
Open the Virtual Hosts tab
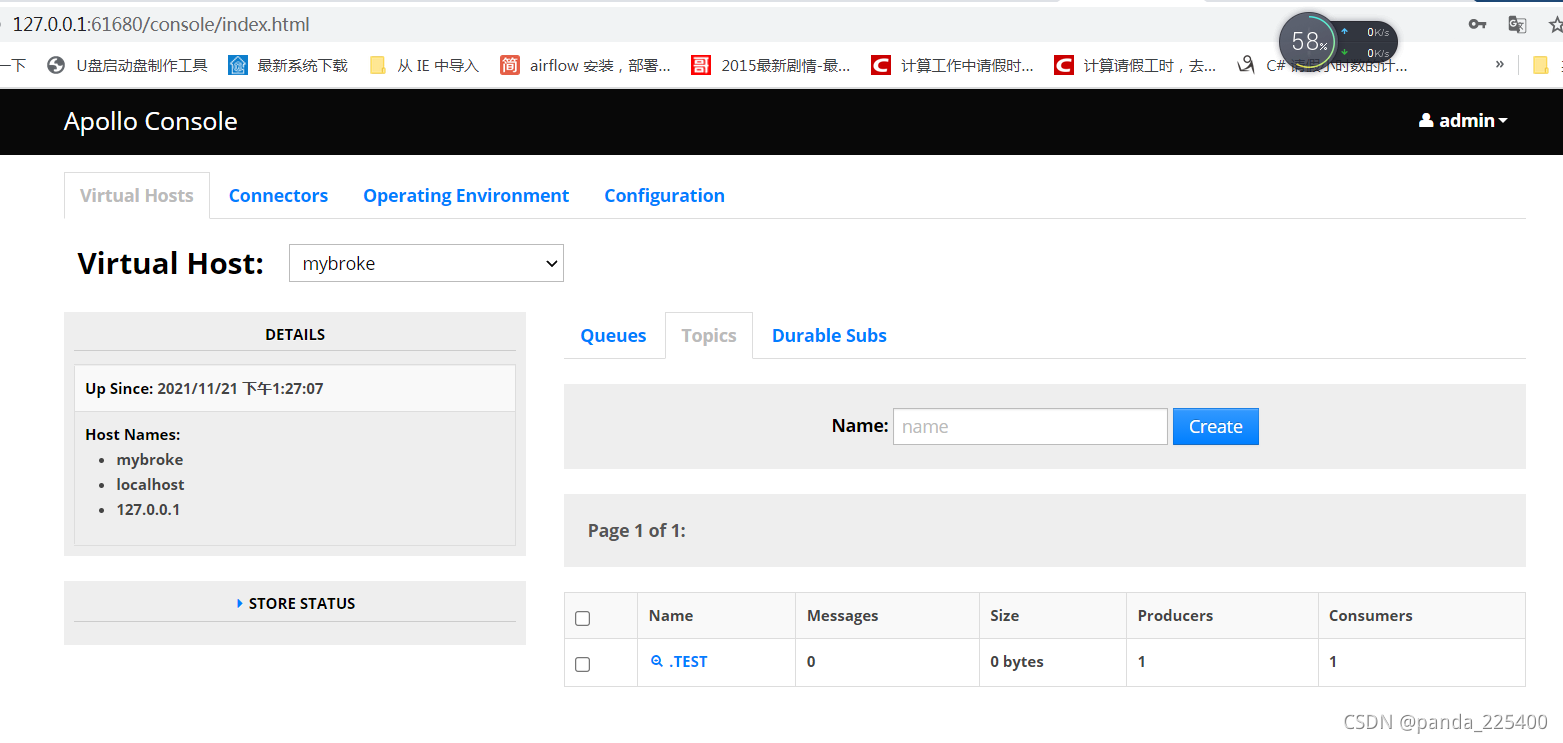pyautogui.click(x=137, y=195)
